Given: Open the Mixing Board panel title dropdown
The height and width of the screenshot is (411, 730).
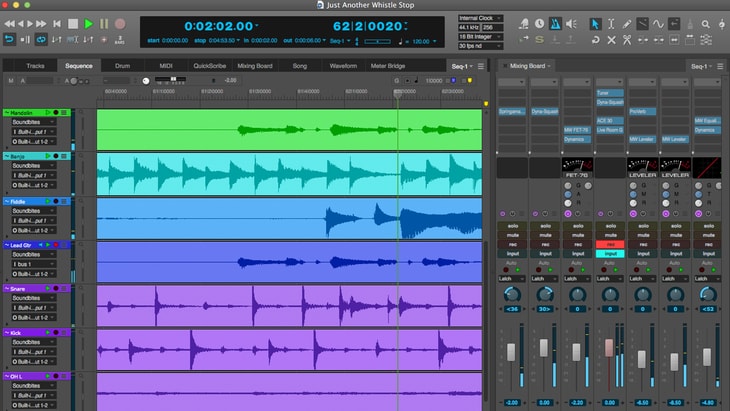Looking at the screenshot, I should 530,66.
